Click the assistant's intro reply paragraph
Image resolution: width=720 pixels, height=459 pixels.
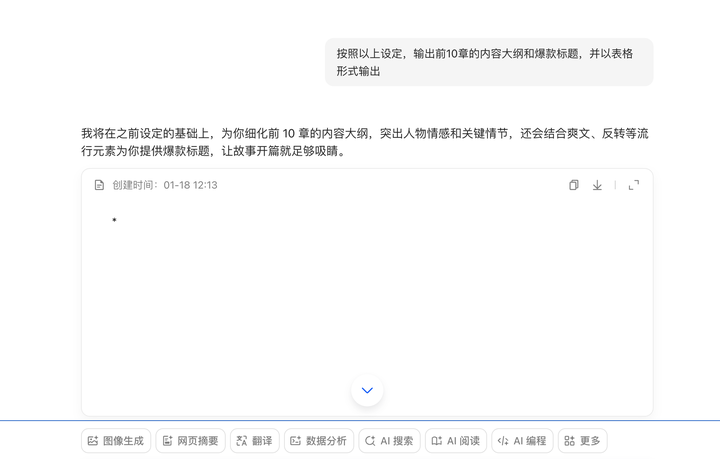pyautogui.click(x=366, y=142)
